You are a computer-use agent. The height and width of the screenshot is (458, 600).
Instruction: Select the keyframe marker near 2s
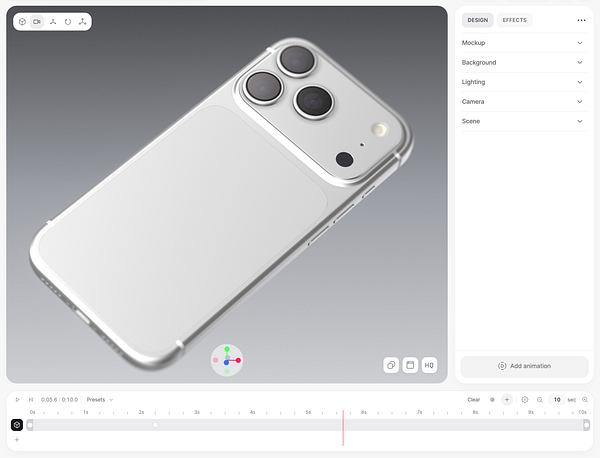coord(155,425)
